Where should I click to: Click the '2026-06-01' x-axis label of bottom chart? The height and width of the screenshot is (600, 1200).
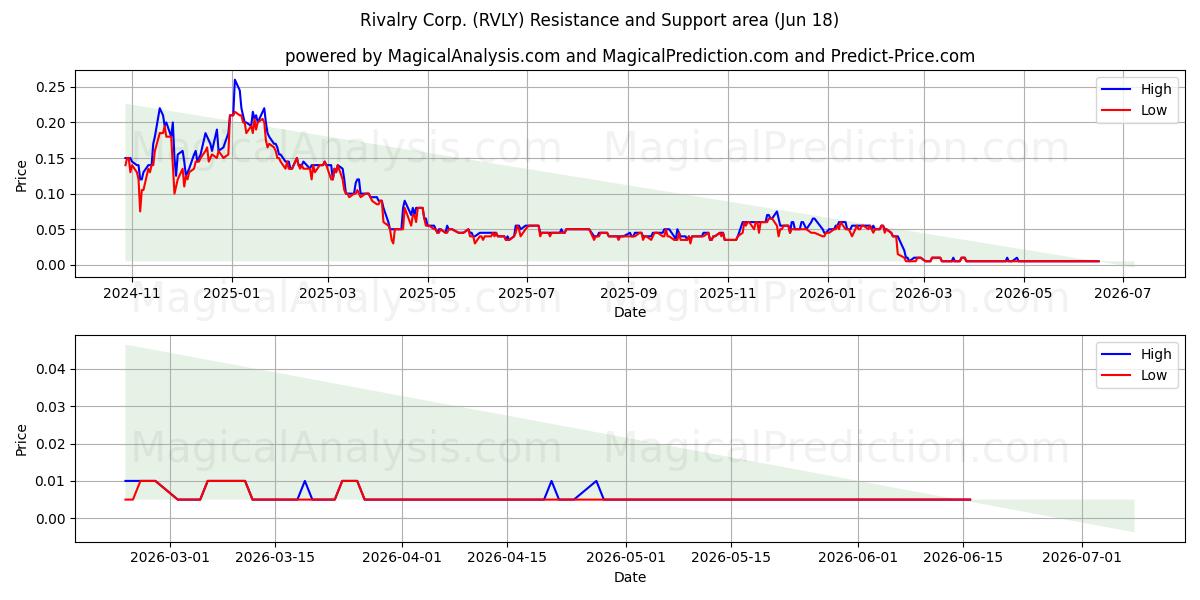tap(858, 559)
